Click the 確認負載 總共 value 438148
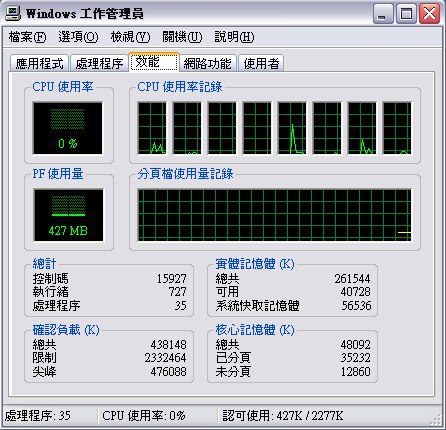This screenshot has height=430, width=446. 168,345
